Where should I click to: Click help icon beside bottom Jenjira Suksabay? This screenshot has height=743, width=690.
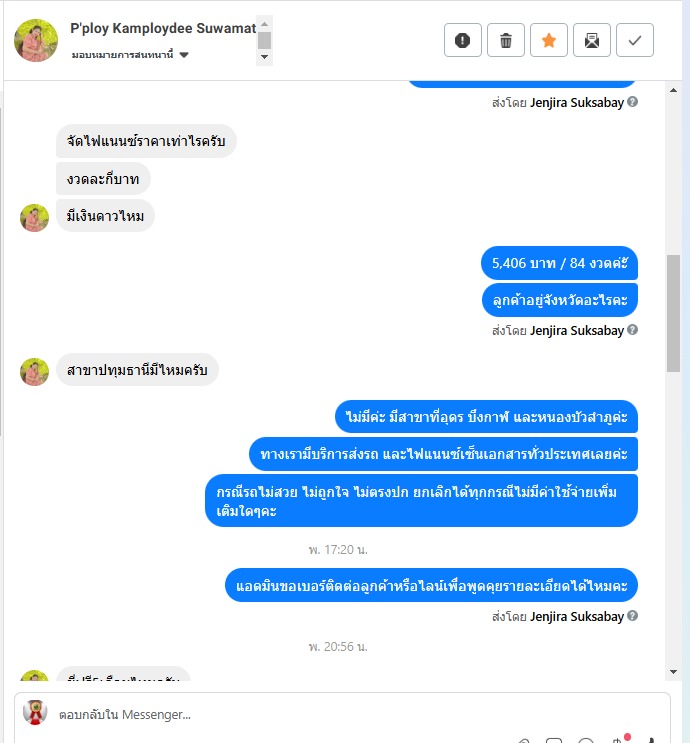(632, 616)
